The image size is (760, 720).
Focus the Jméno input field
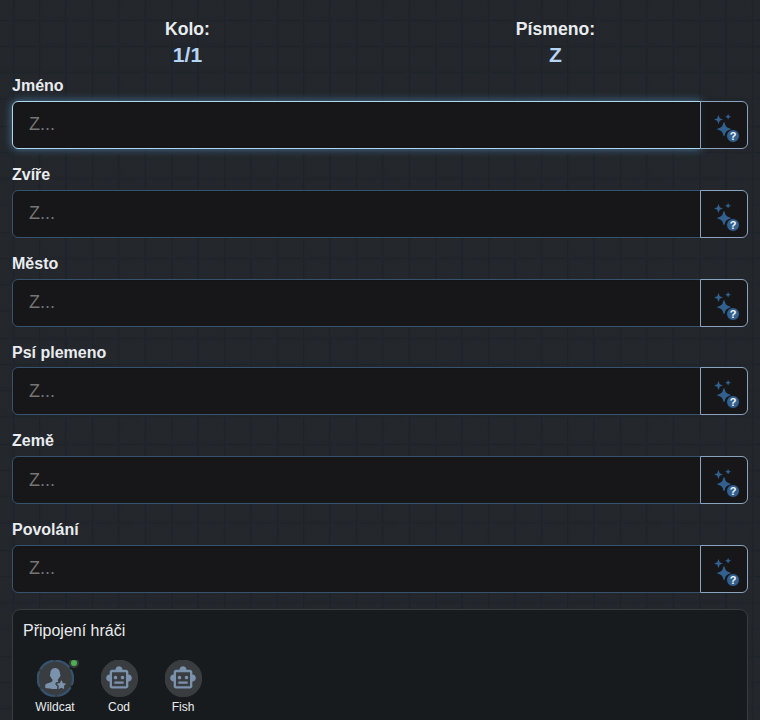[x=356, y=125]
